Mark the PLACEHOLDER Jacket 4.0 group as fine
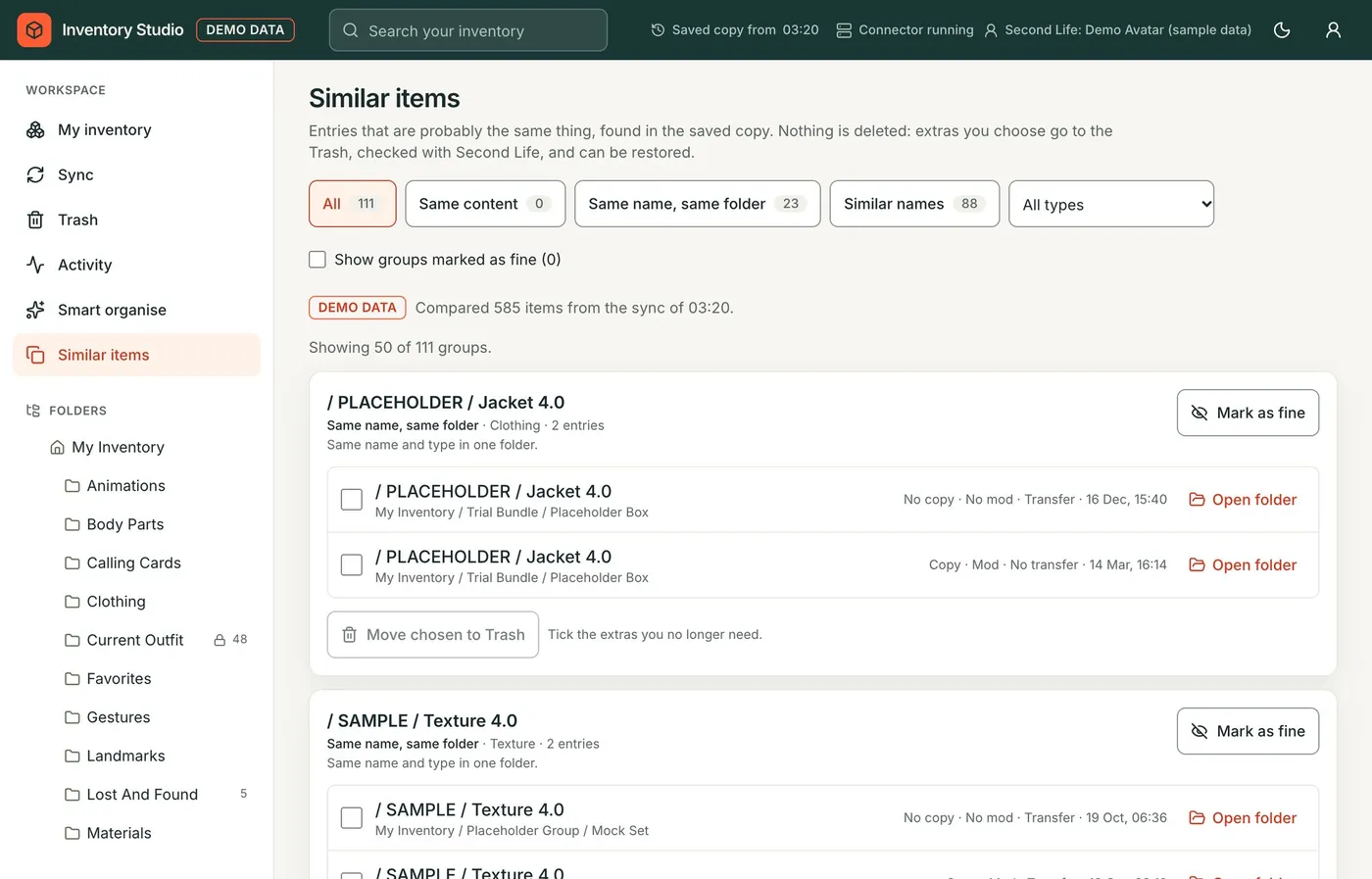Screen dimensions: 1372x879 [1248, 414]
